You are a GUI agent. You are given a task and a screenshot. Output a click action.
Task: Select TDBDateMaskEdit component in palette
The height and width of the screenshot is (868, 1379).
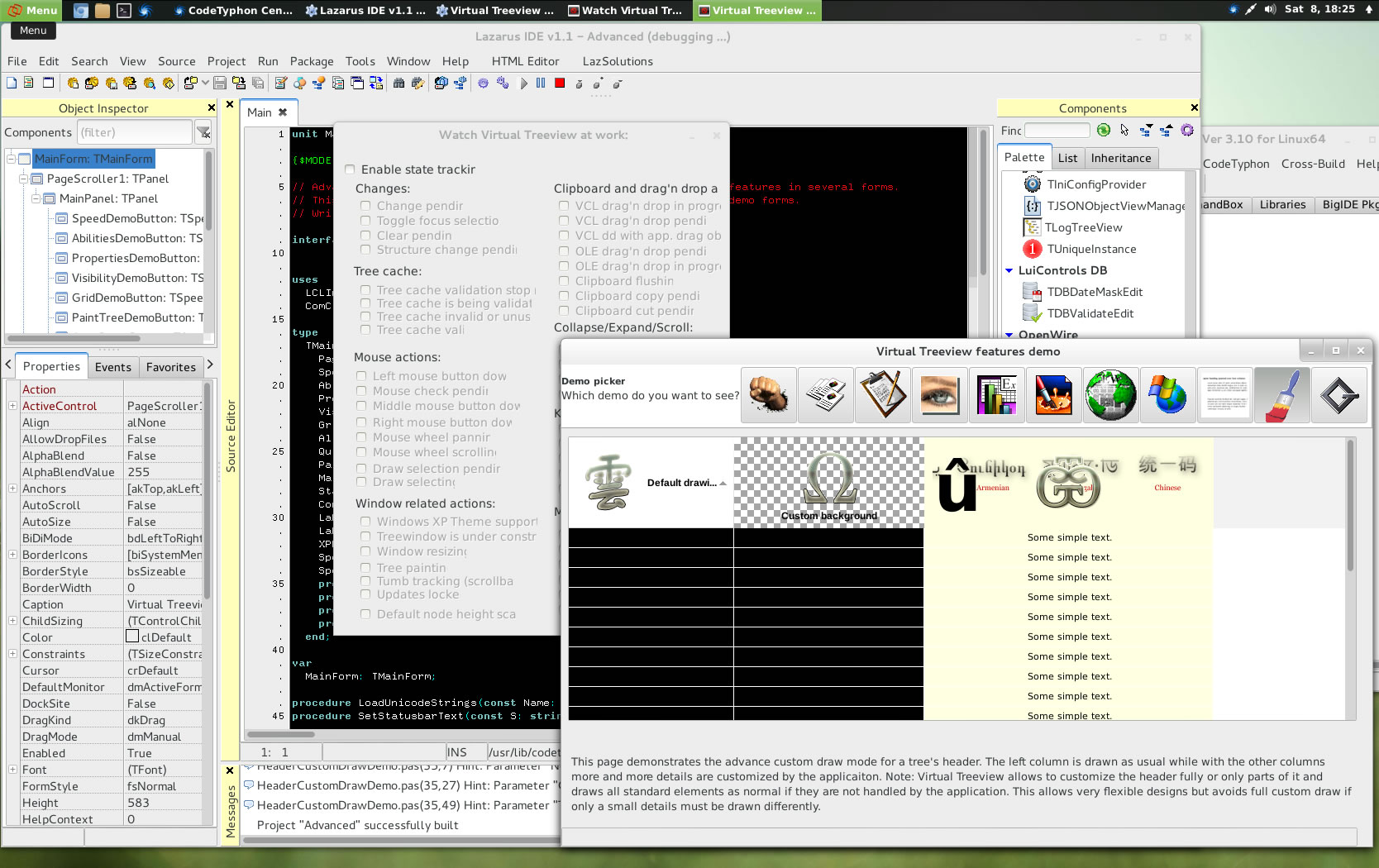pyautogui.click(x=1082, y=292)
